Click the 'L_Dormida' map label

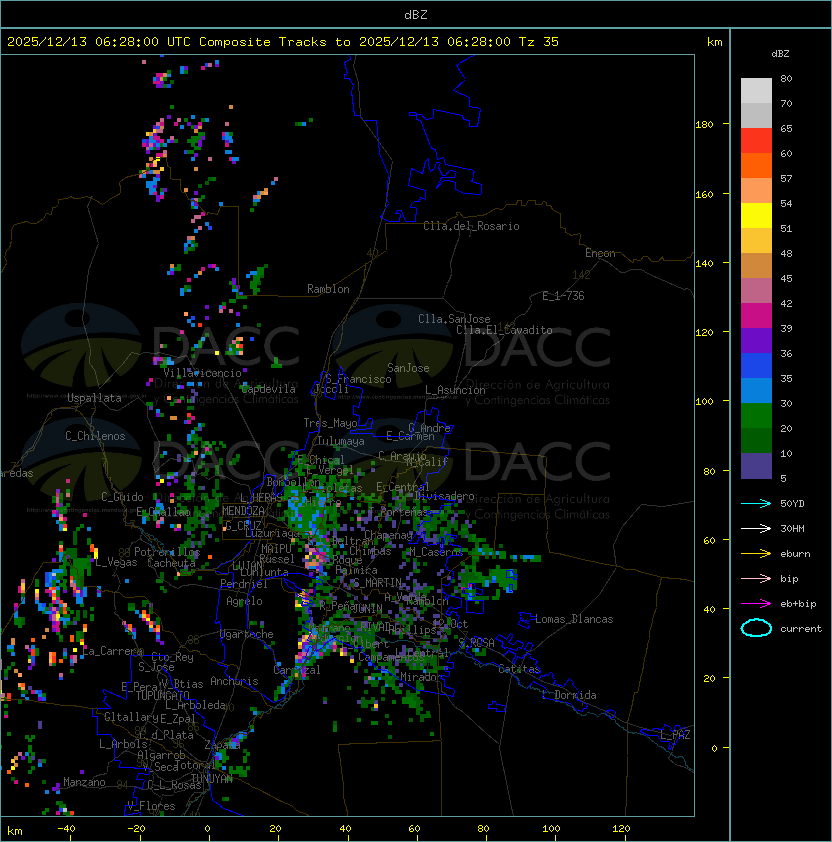[x=569, y=695]
